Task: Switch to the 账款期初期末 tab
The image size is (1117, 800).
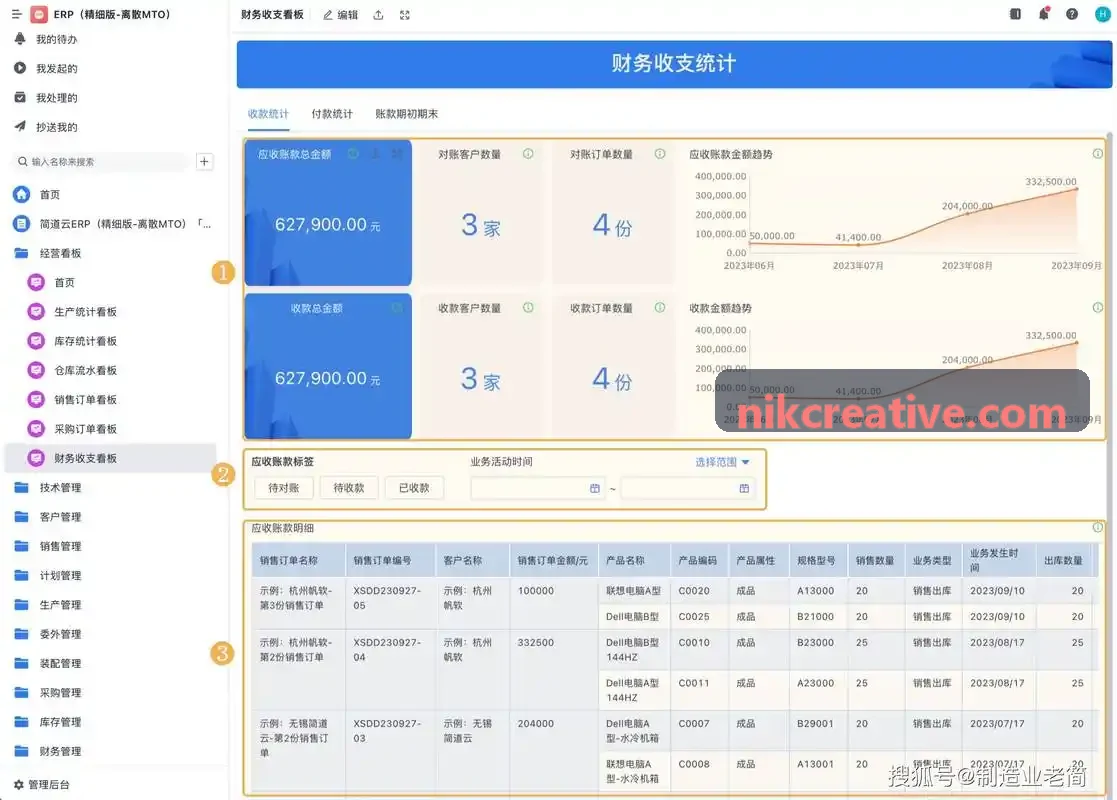Action: click(407, 114)
